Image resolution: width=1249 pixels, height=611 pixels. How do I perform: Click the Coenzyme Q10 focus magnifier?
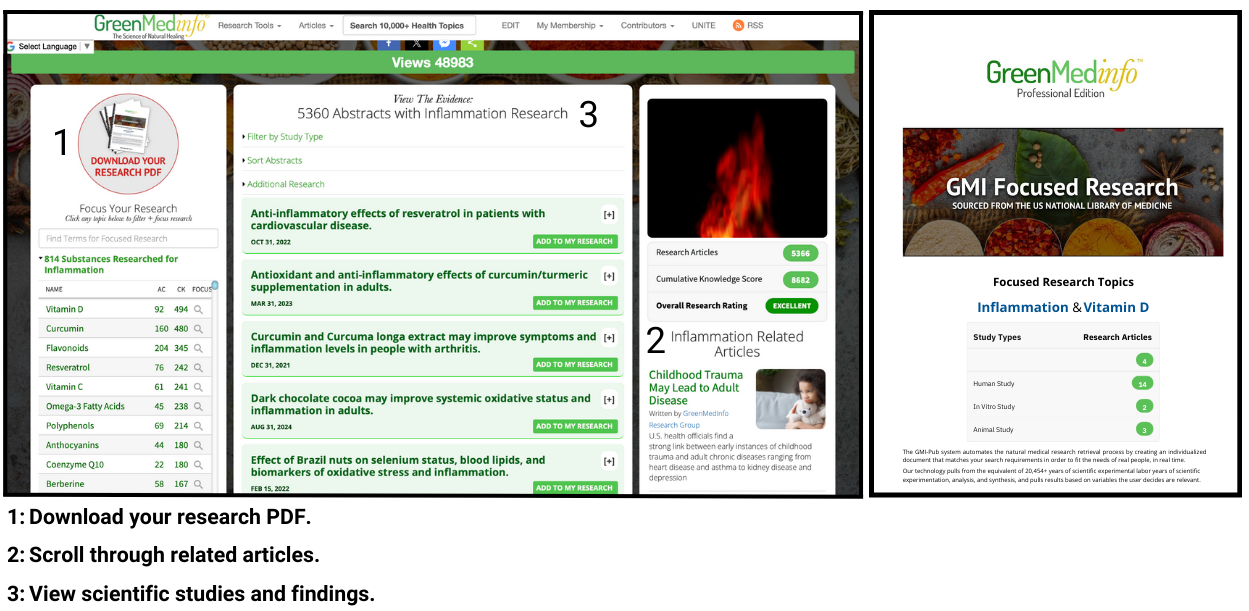coord(198,465)
